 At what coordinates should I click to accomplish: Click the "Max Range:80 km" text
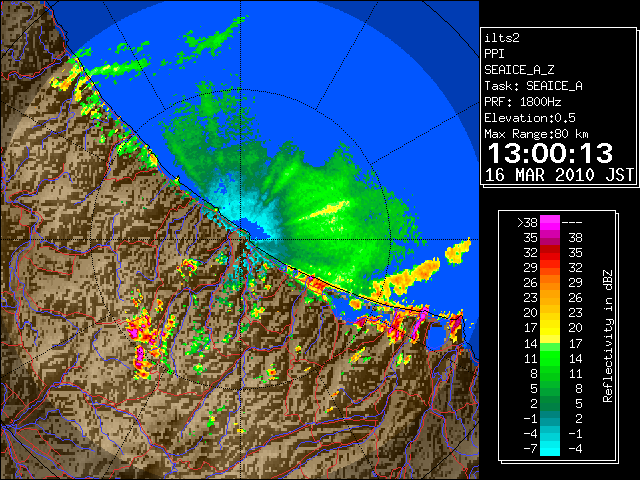coord(536,134)
